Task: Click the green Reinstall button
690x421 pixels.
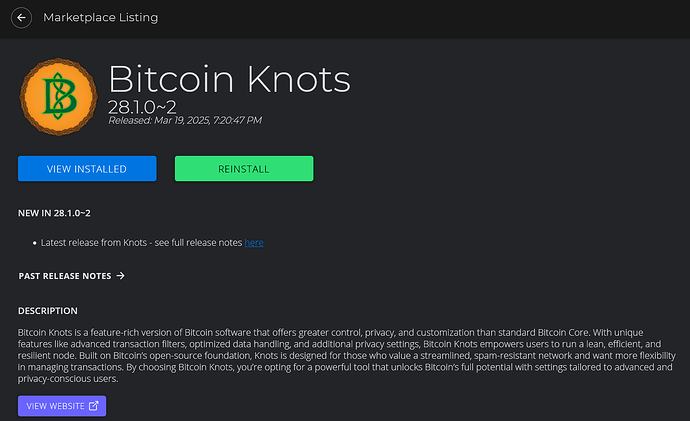Action: click(244, 168)
